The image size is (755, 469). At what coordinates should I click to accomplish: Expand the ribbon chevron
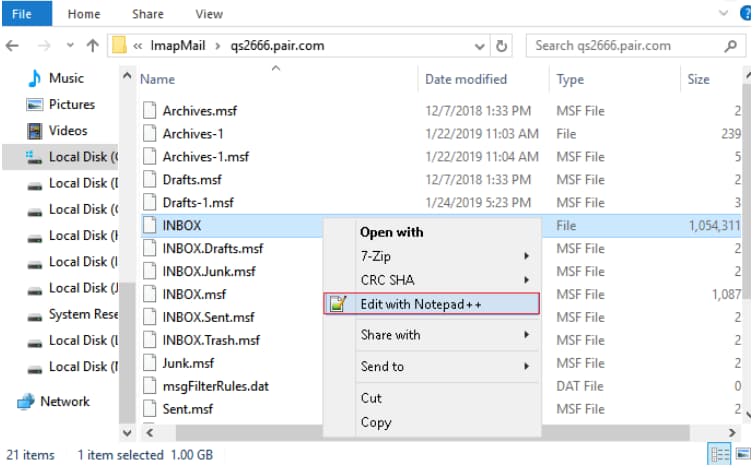(723, 13)
